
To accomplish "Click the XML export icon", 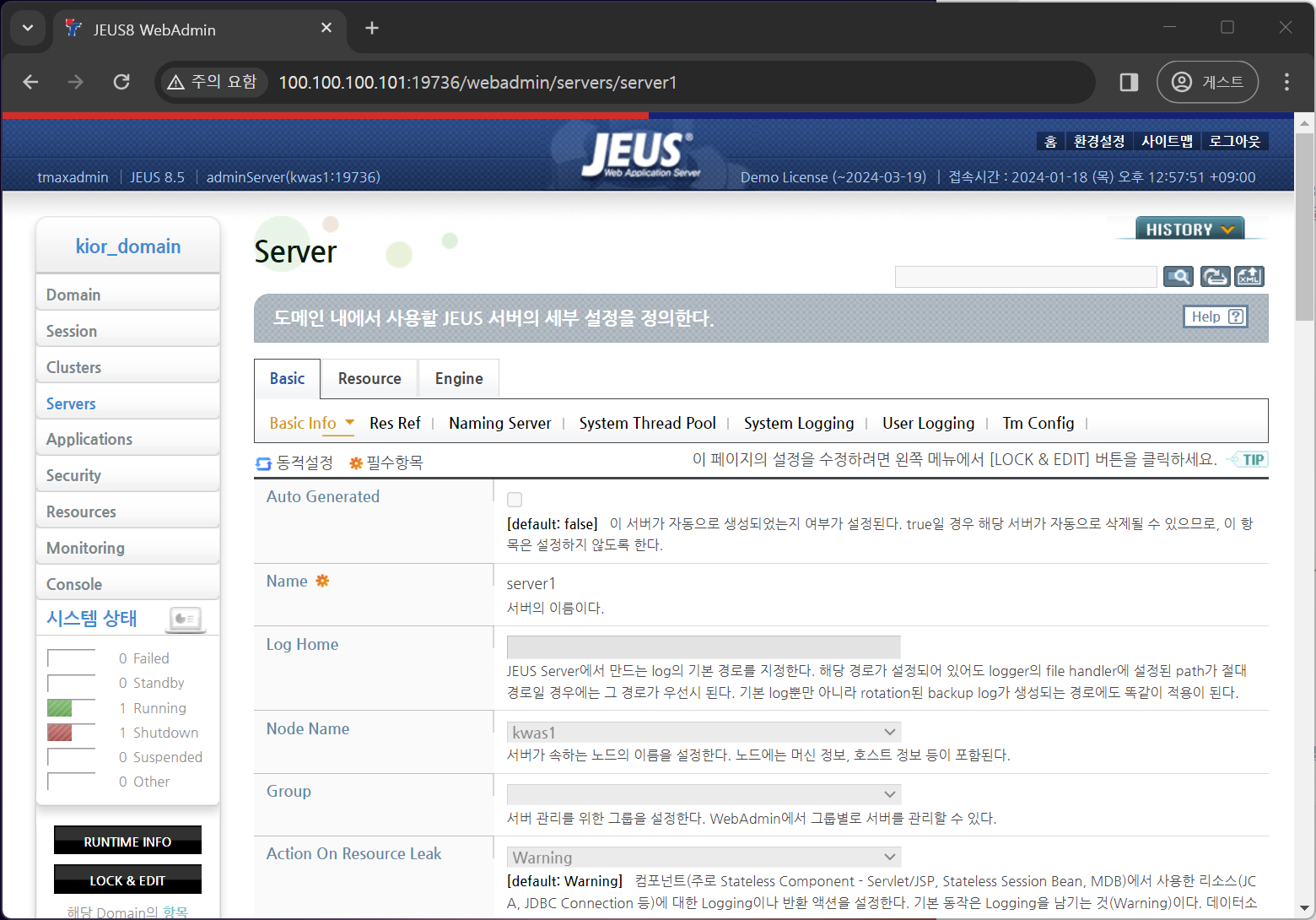I will [1249, 276].
